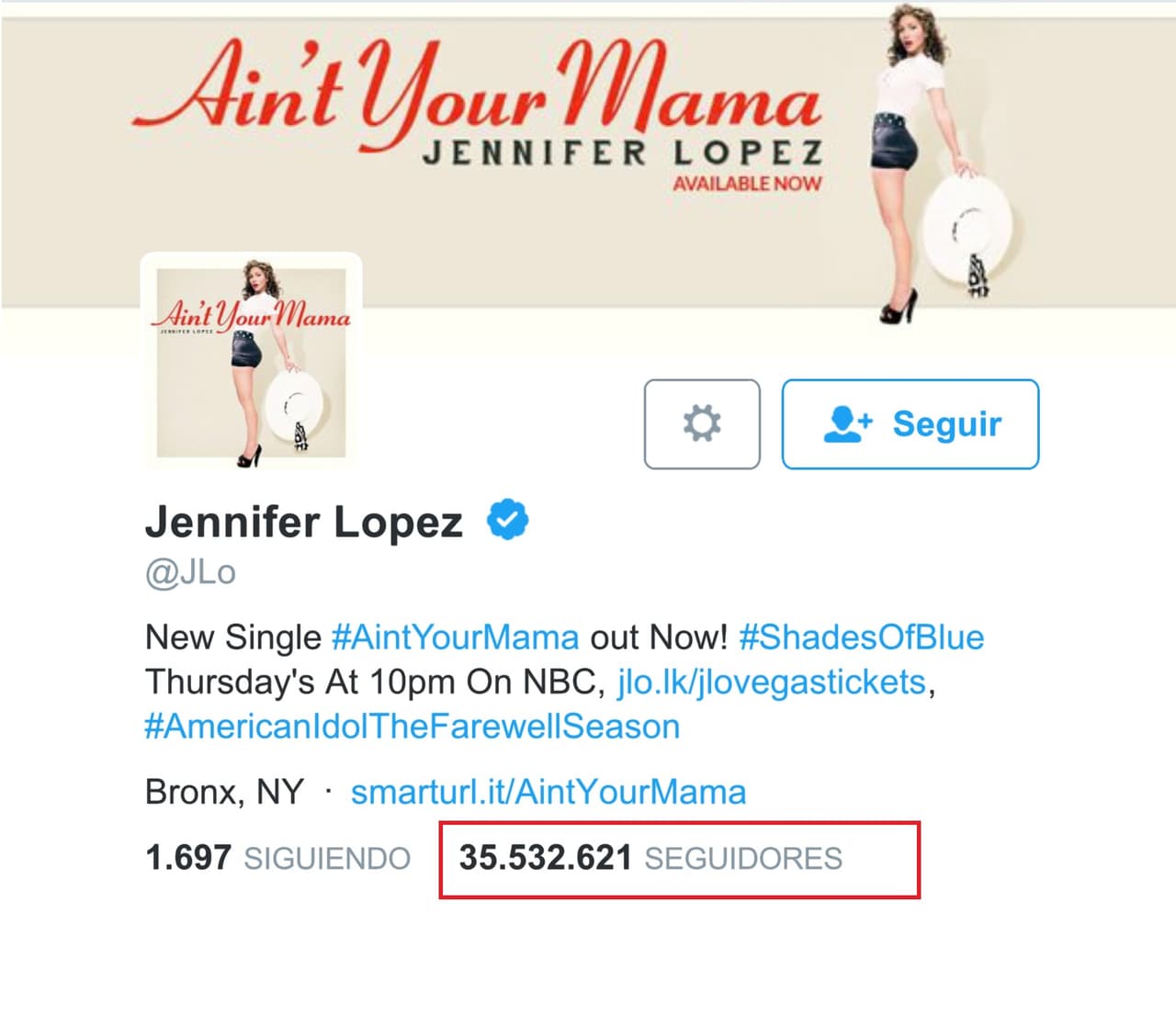Screen dimensions: 1176x1015
Task: Click the verified badge next to Jennifer Lopez
Action: (x=506, y=519)
